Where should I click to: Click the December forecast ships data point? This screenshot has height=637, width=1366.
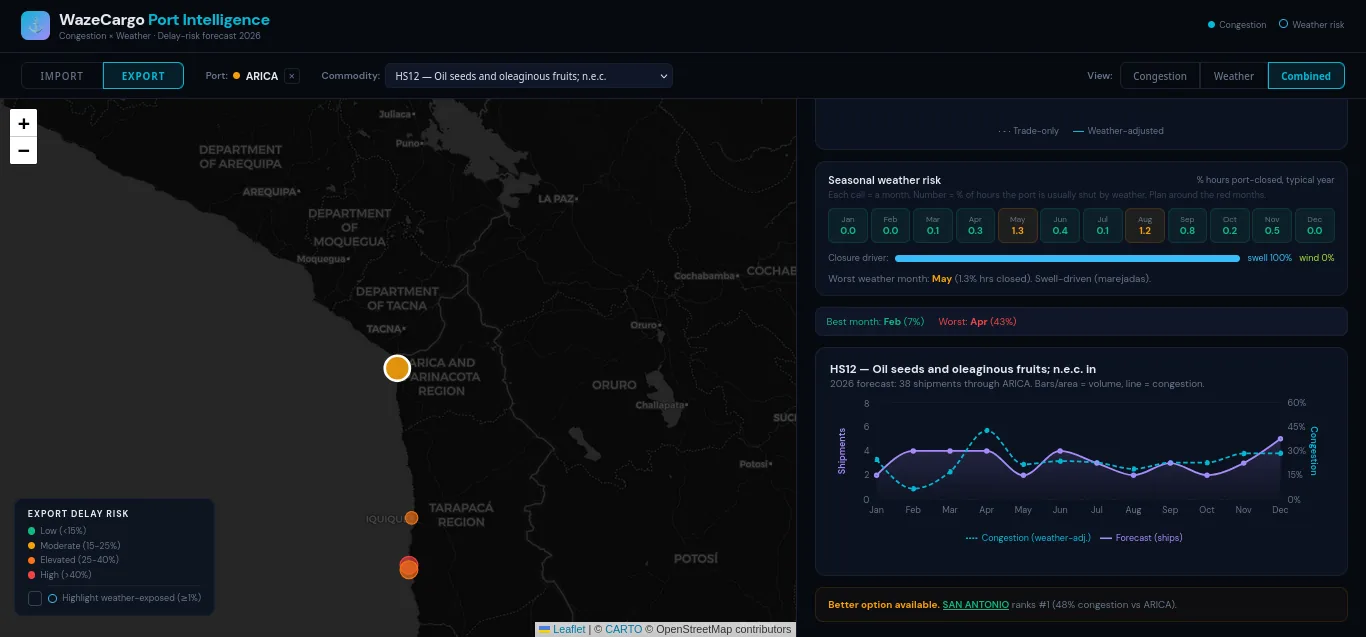[x=1280, y=439]
